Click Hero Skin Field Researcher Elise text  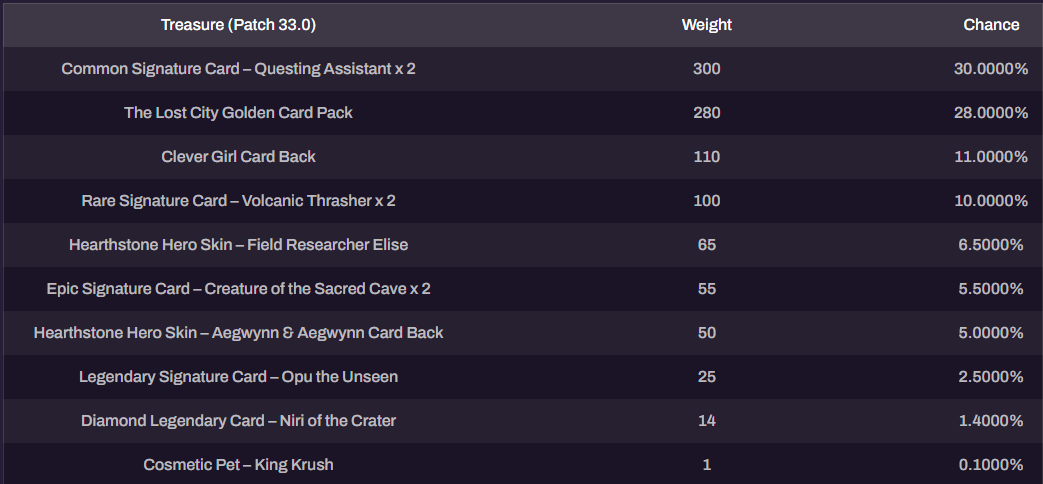click(x=238, y=245)
